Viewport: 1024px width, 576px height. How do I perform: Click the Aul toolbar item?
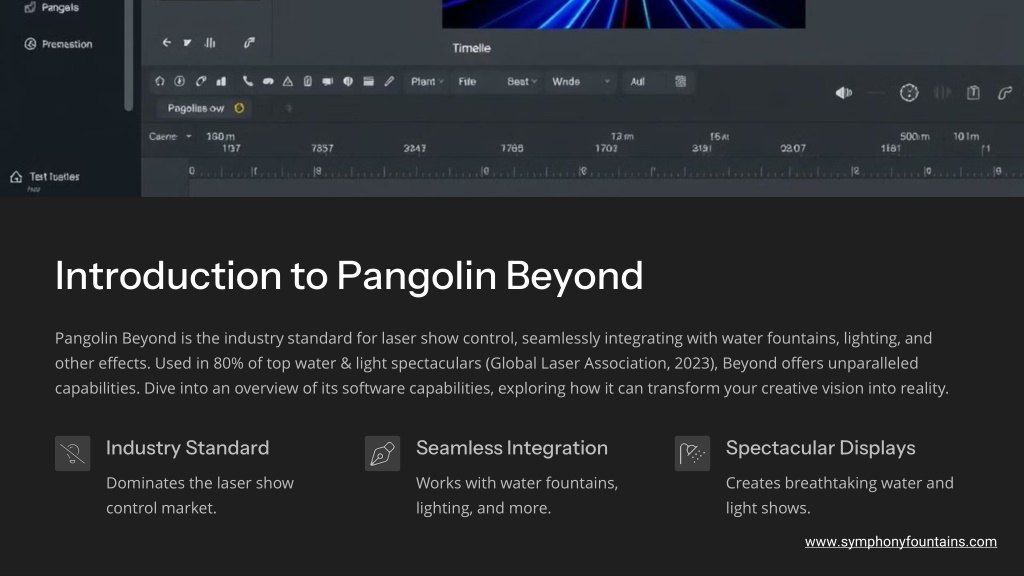tap(637, 82)
